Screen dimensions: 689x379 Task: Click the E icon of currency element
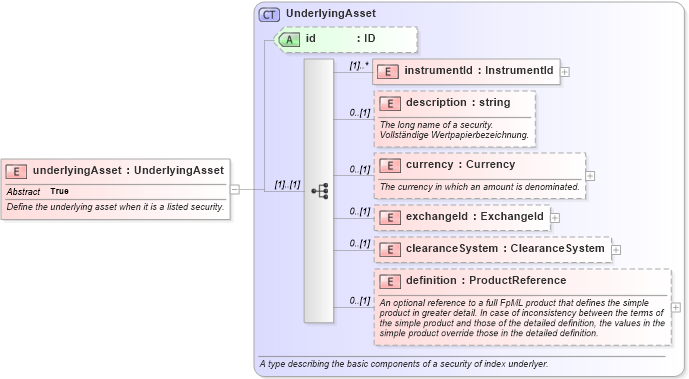pos(390,166)
